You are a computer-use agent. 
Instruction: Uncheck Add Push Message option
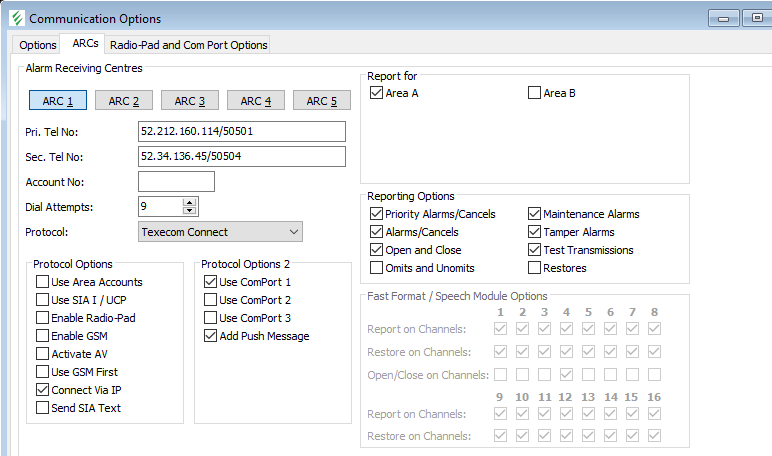[x=210, y=336]
